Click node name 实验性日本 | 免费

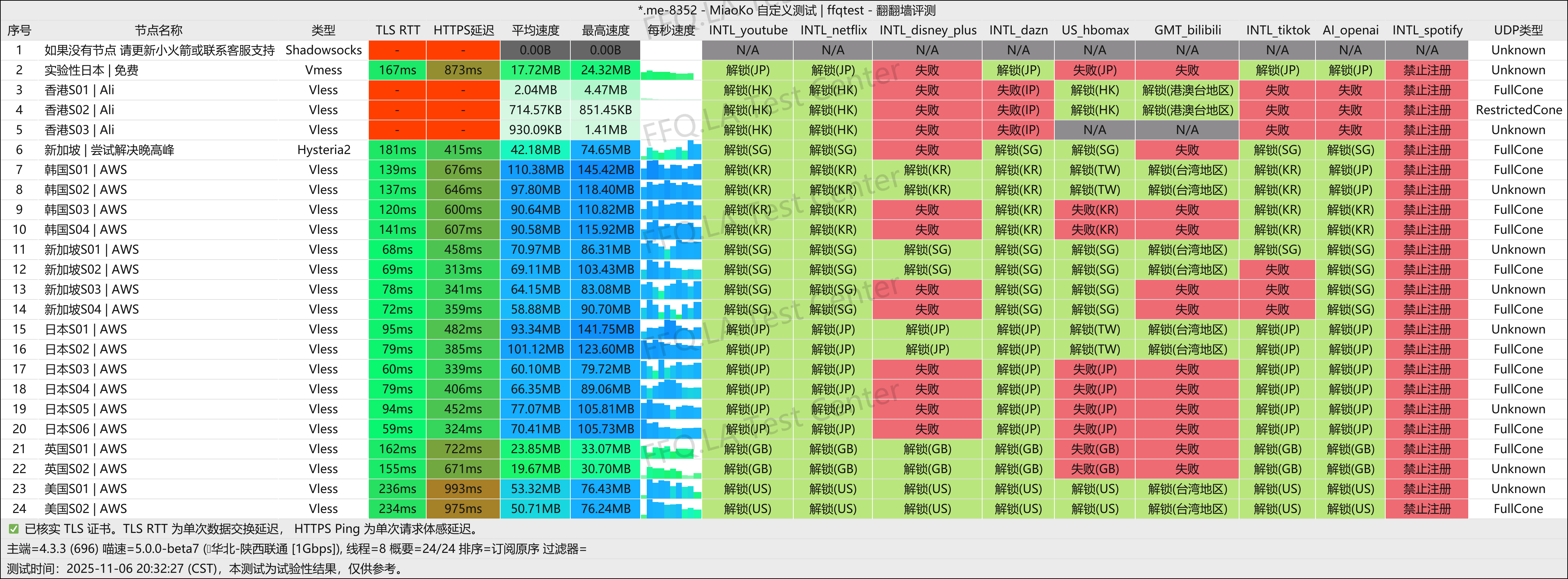91,70
